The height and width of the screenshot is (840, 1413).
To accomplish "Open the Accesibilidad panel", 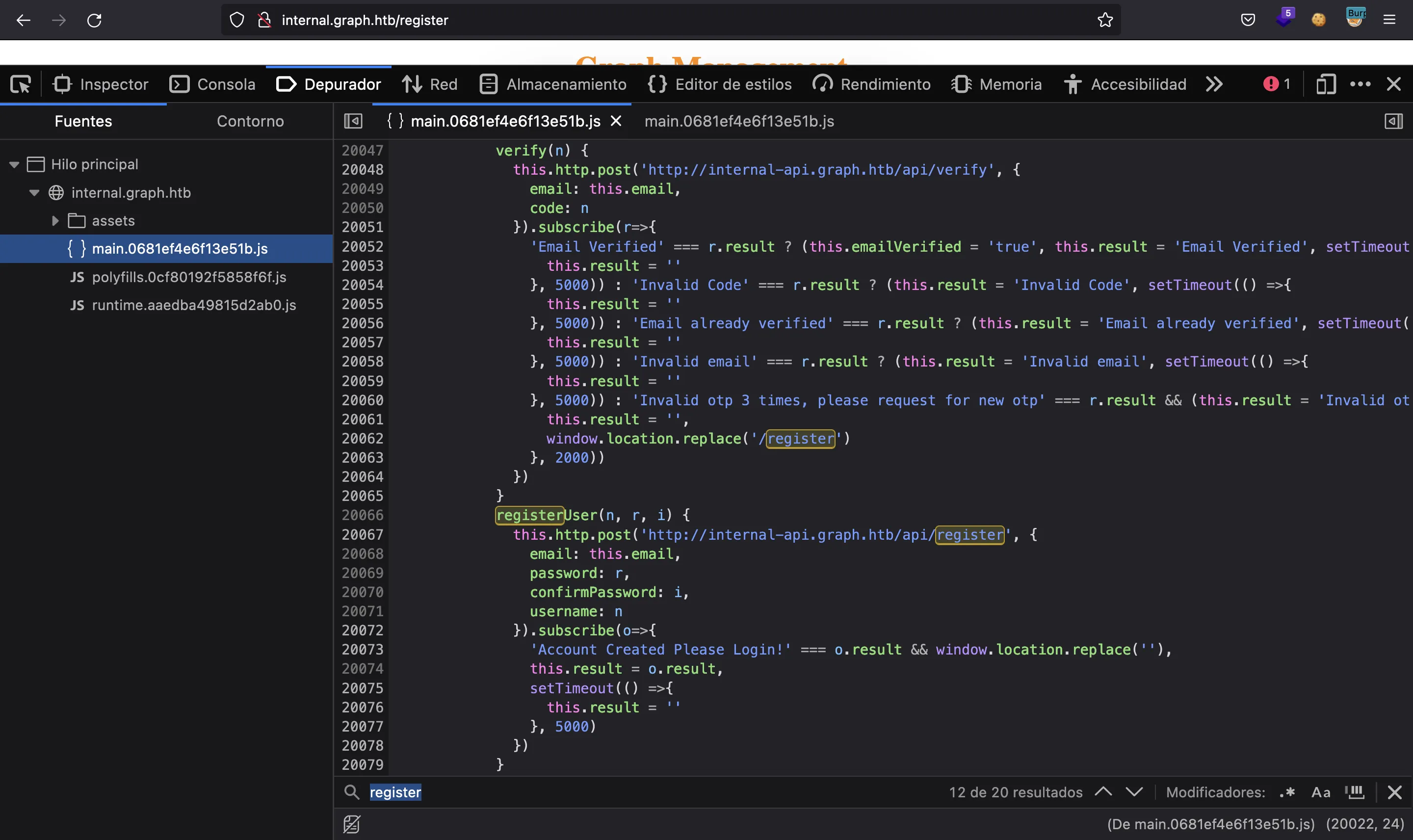I will [x=1125, y=84].
